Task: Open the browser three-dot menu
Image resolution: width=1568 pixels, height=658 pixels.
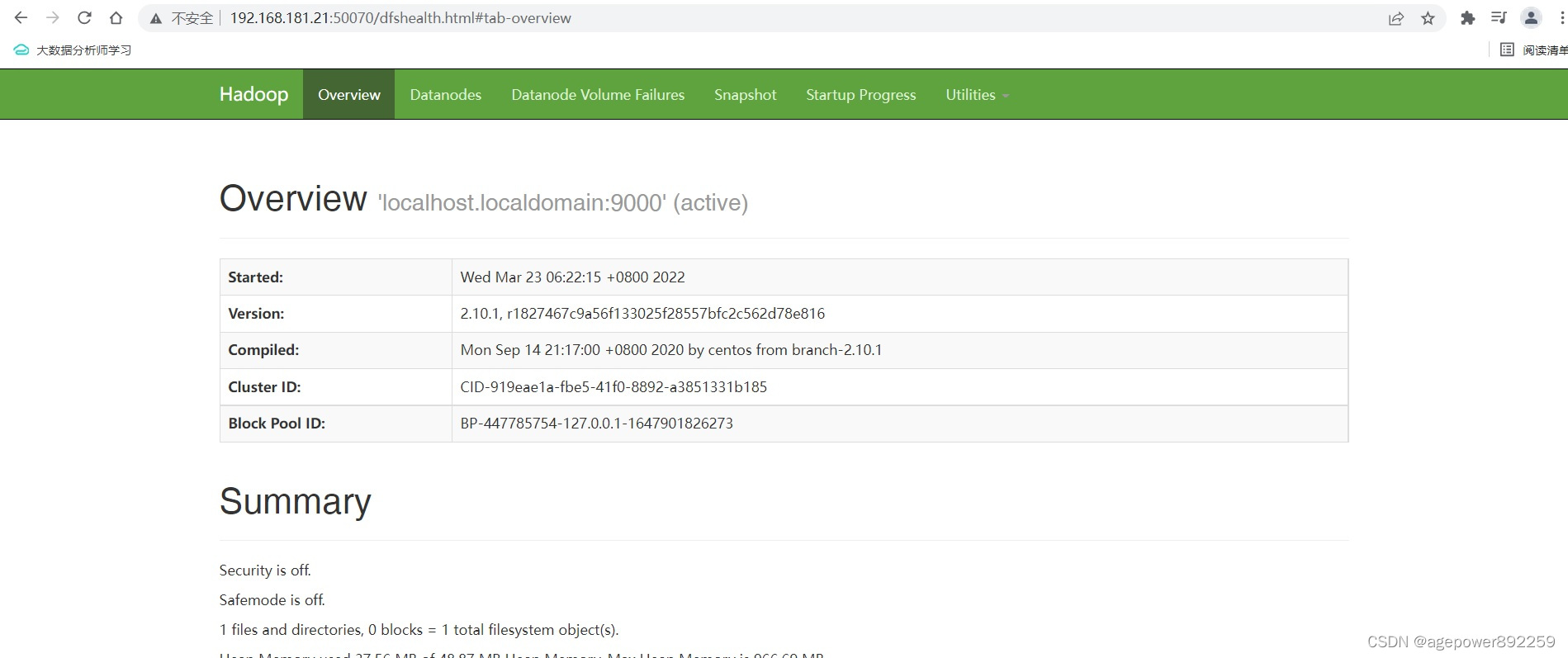Action: click(x=1562, y=18)
